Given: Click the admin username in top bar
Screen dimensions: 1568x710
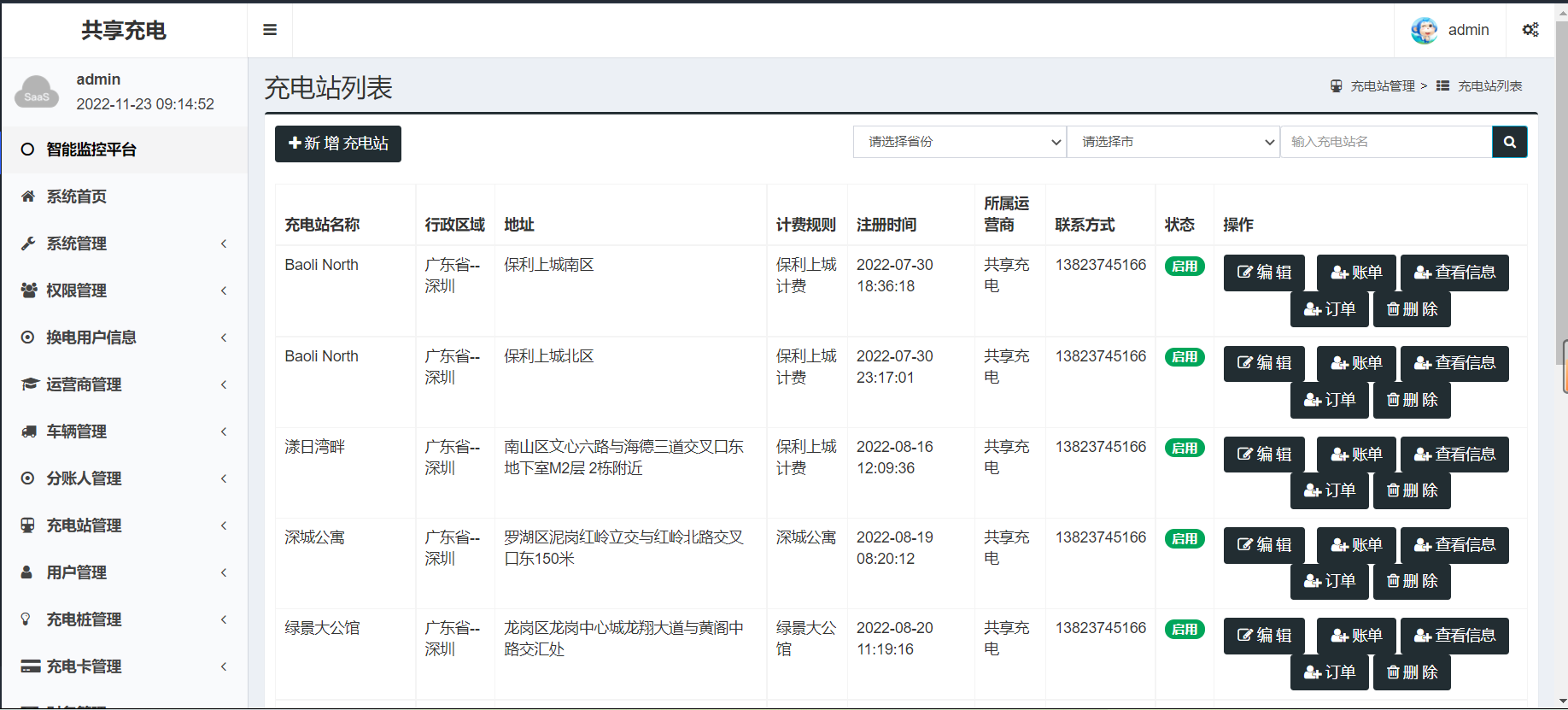Looking at the screenshot, I should click(1468, 30).
